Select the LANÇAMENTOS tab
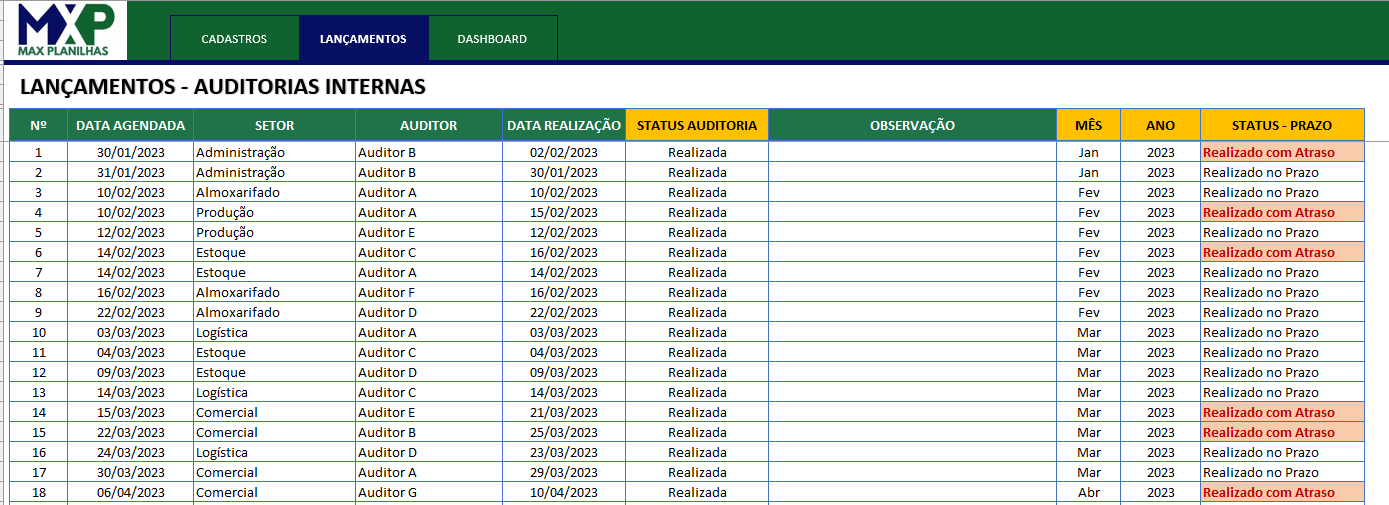This screenshot has width=1389, height=505. click(363, 39)
